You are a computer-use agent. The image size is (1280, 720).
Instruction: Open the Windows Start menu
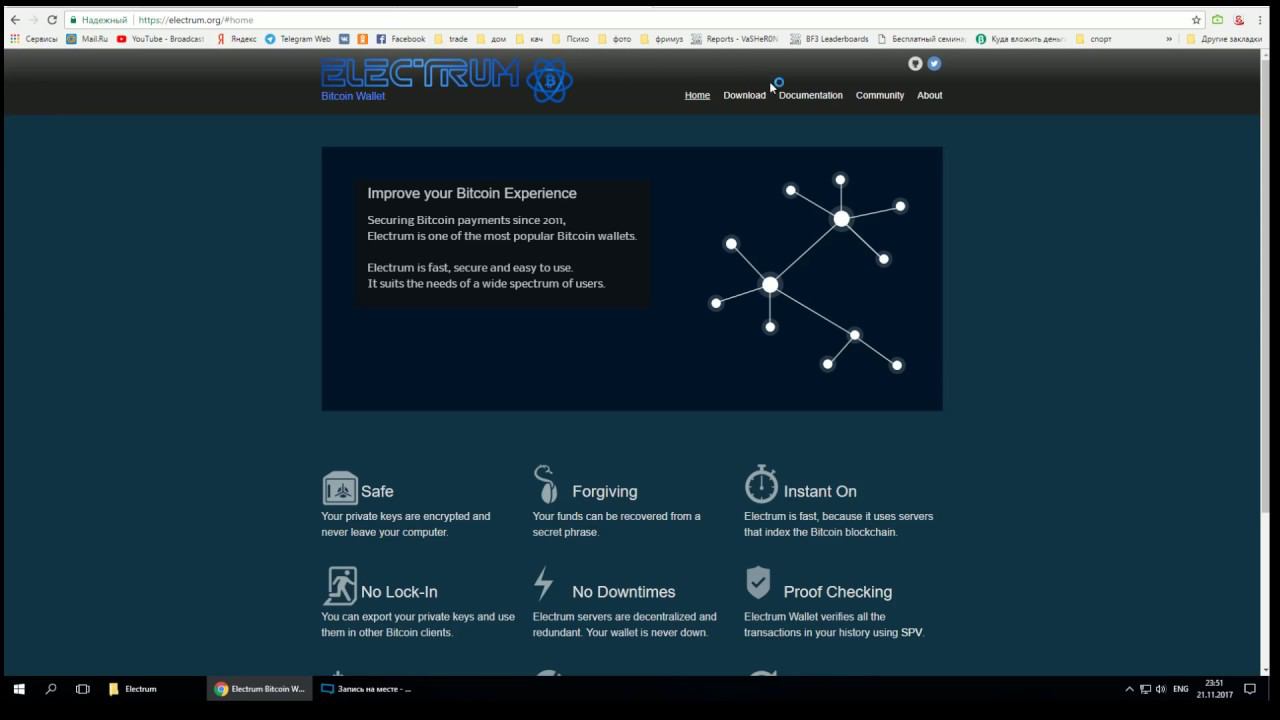pyautogui.click(x=18, y=689)
